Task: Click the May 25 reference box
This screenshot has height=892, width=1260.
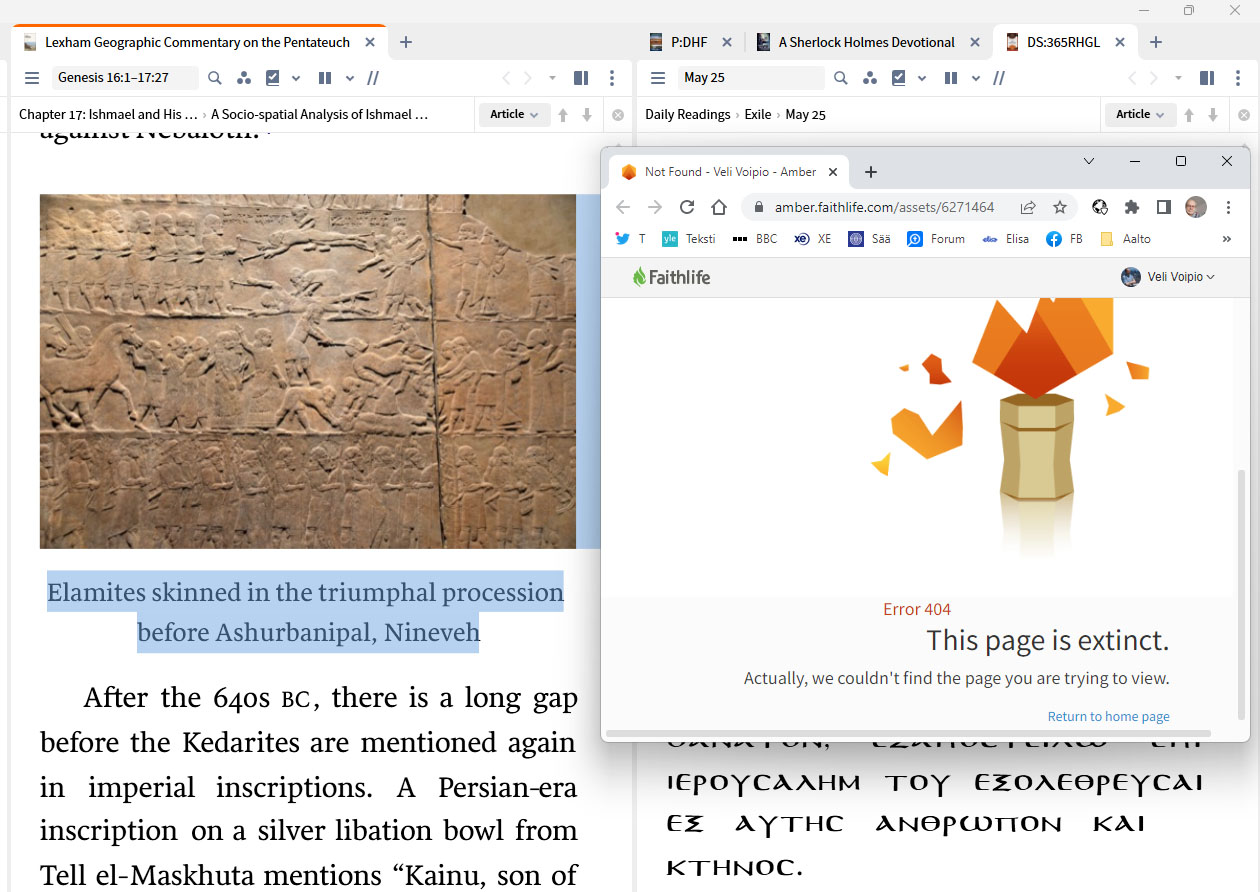Action: (750, 78)
